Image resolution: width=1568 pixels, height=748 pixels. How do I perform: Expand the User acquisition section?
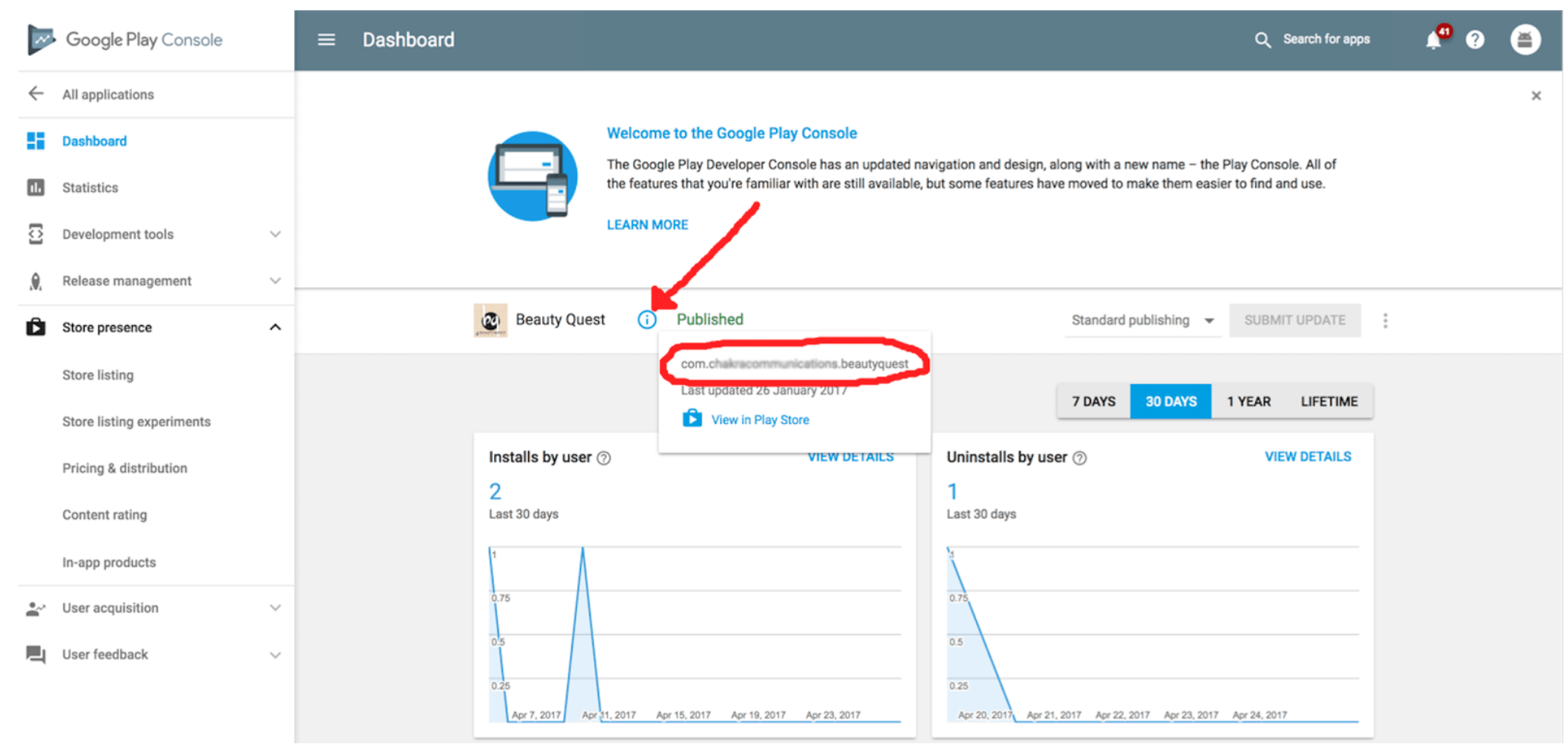coord(275,608)
